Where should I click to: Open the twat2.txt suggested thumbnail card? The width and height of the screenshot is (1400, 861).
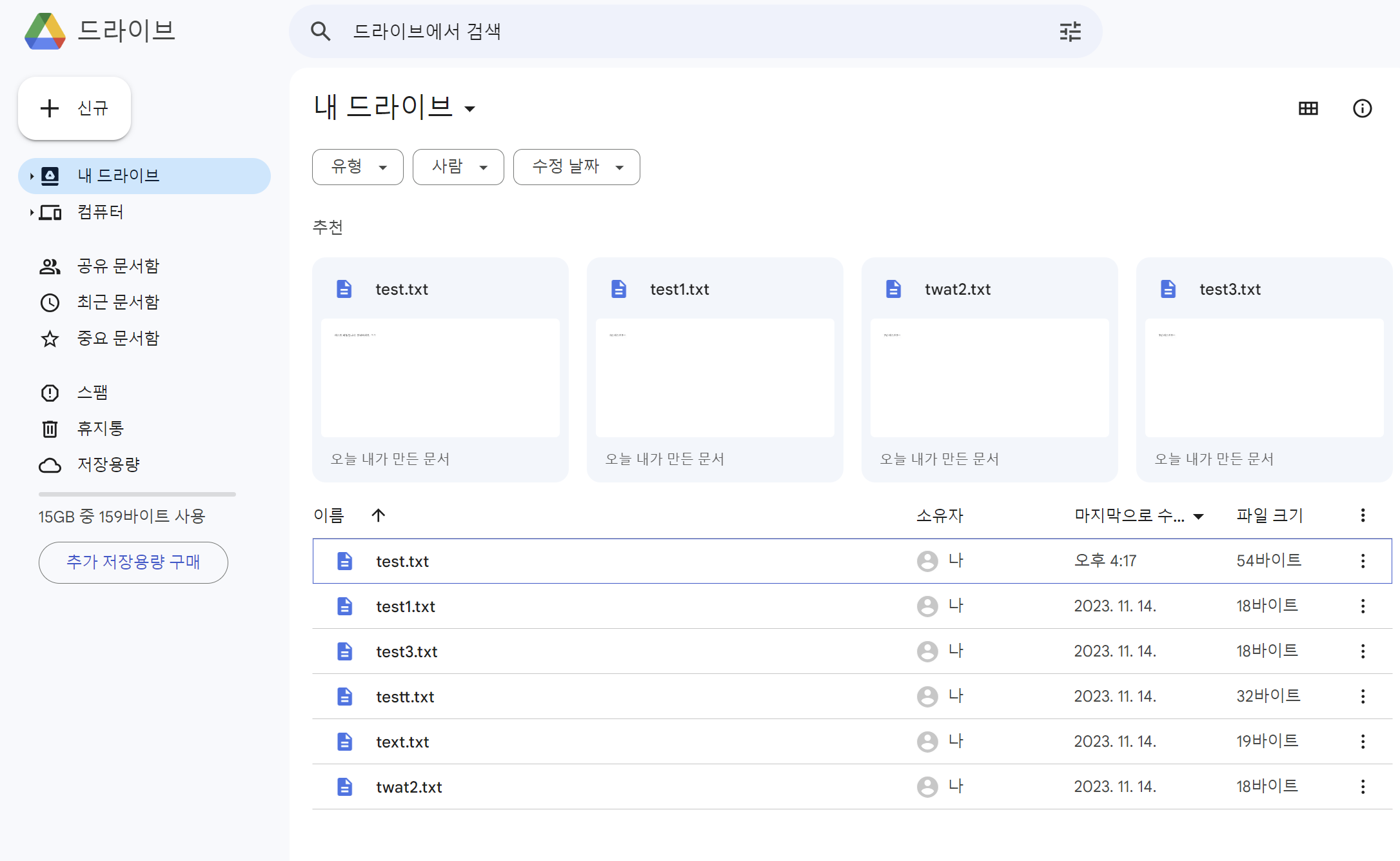(x=989, y=370)
